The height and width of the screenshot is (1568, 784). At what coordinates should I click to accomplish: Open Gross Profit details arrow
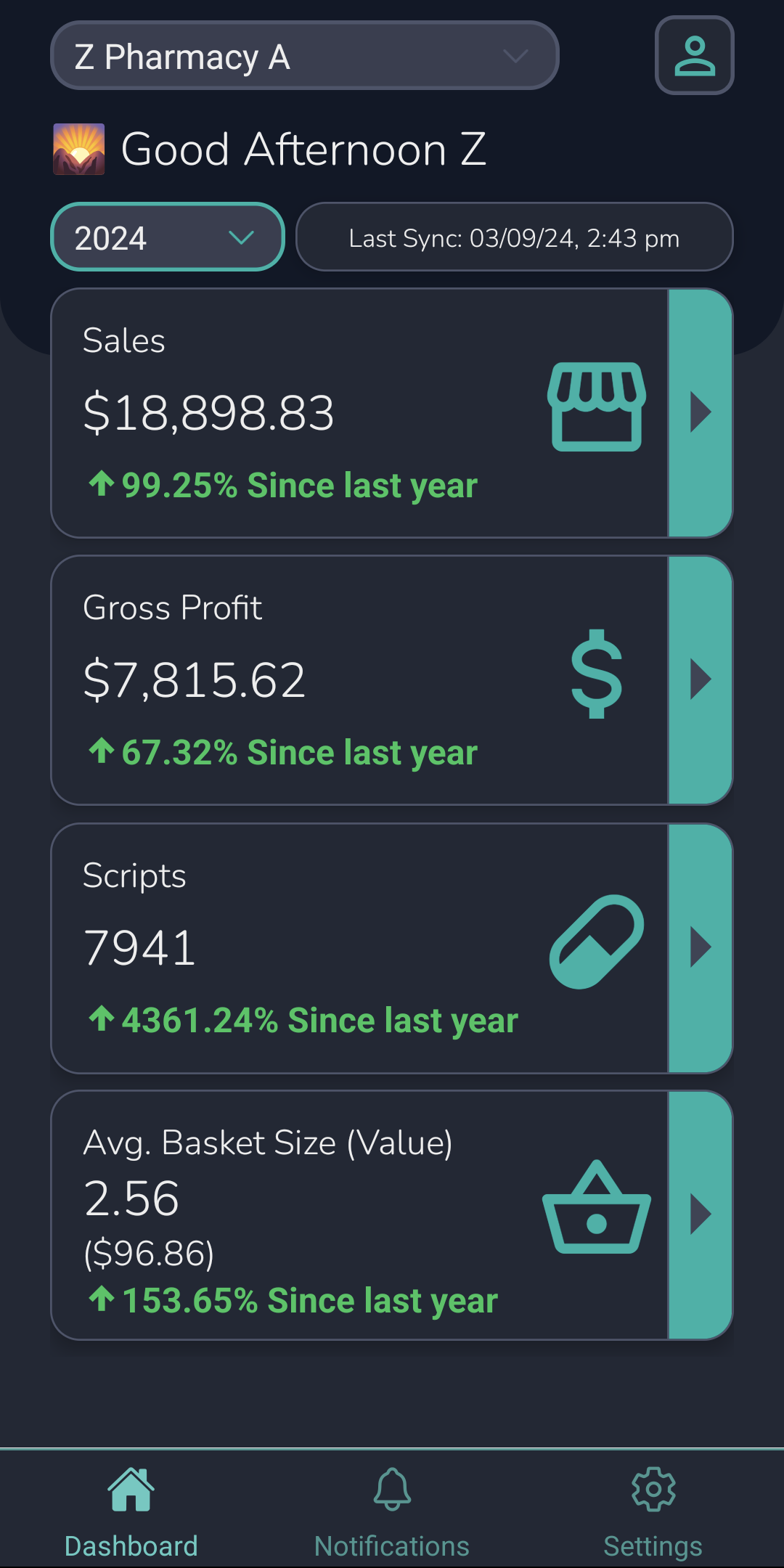point(700,680)
